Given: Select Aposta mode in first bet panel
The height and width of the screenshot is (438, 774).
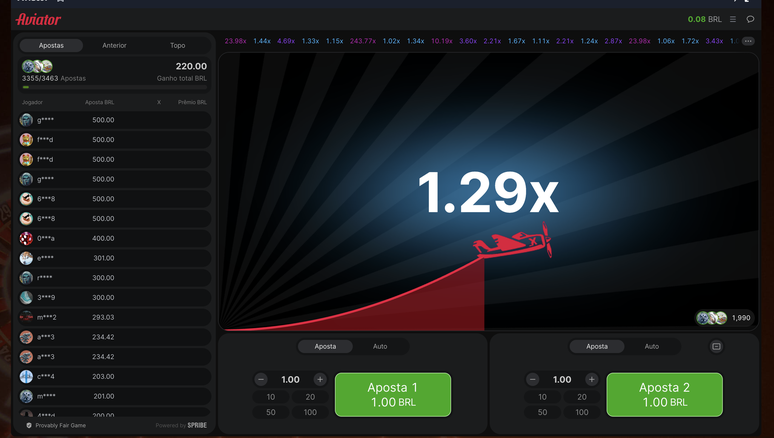Looking at the screenshot, I should pos(325,346).
